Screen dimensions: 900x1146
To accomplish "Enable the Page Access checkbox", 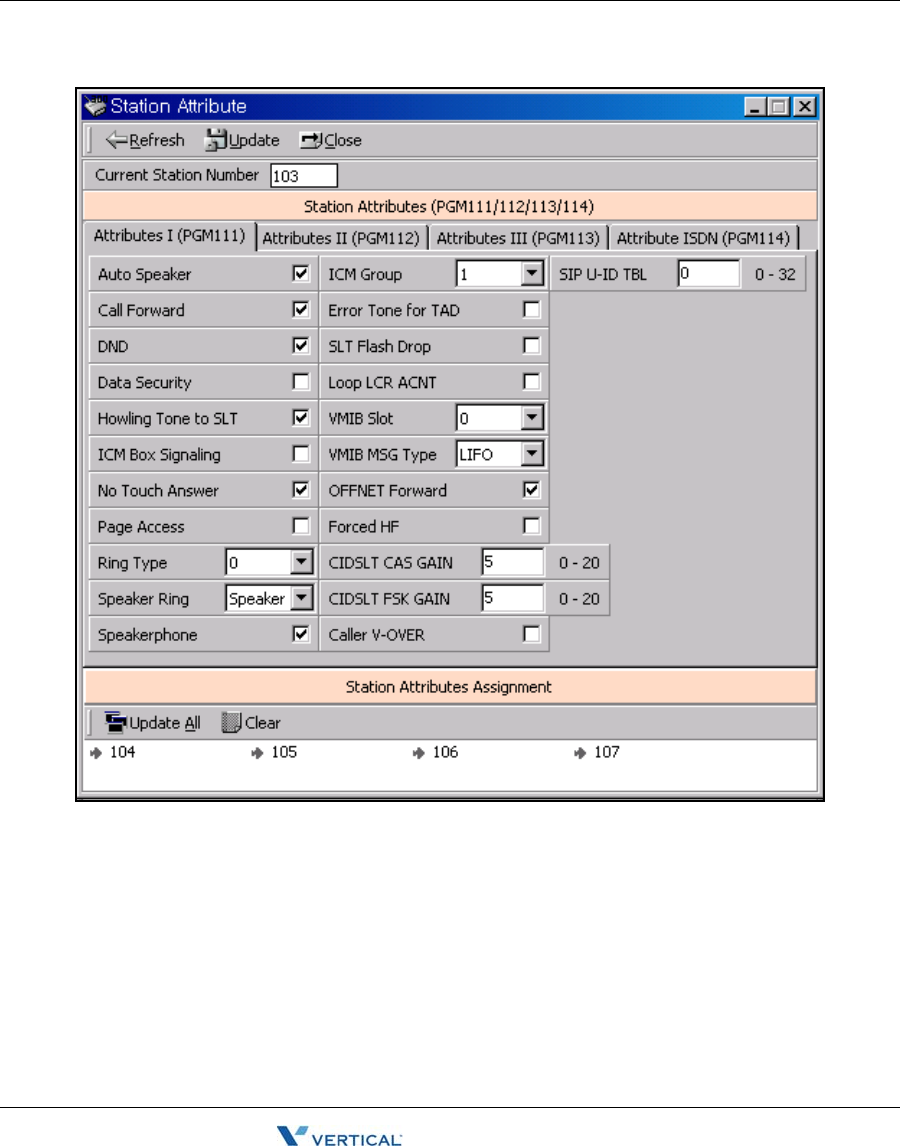I will tap(300, 525).
